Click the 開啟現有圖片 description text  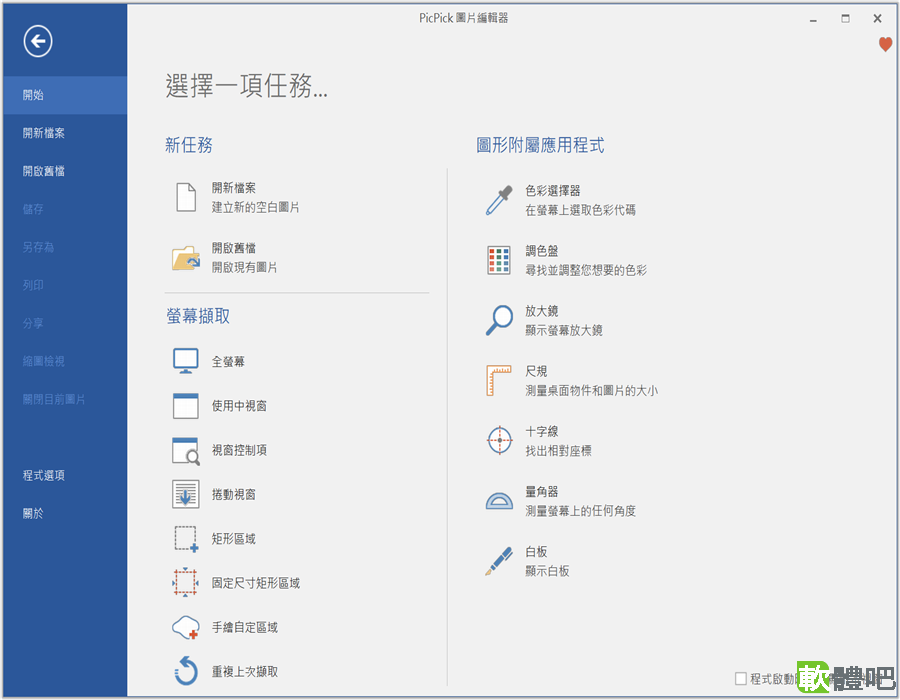(245, 267)
